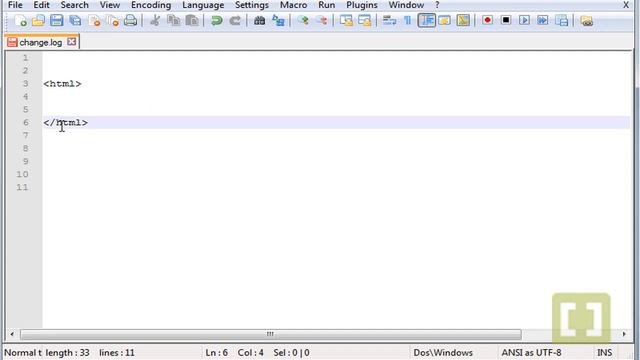The width and height of the screenshot is (640, 360).
Task: Open the Plugins menu
Action: click(362, 5)
